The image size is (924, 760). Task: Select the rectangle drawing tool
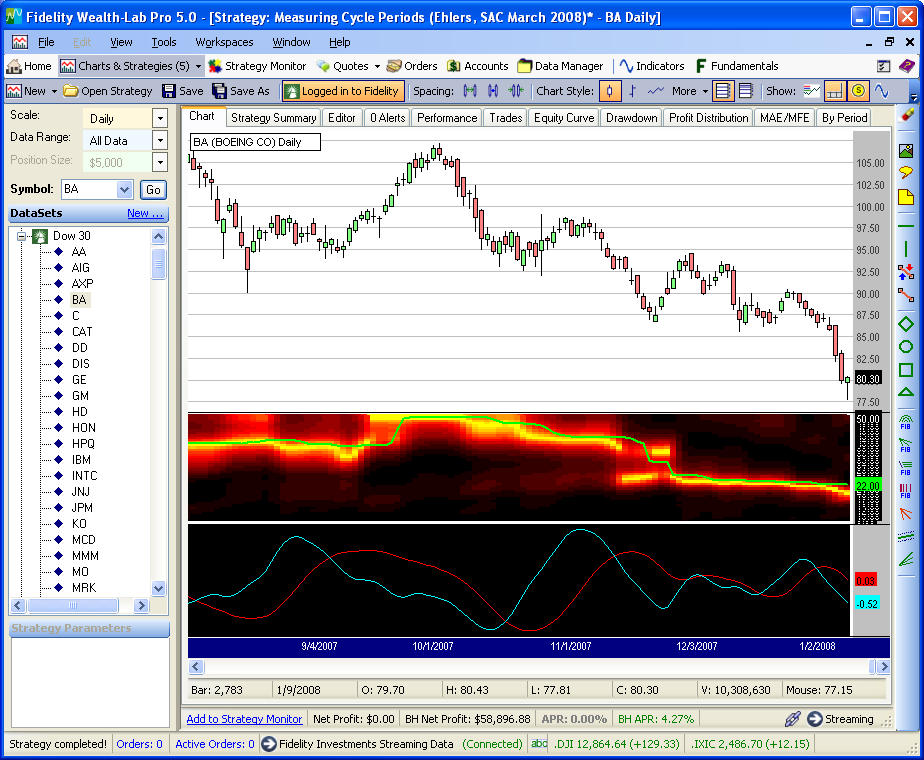(x=906, y=369)
